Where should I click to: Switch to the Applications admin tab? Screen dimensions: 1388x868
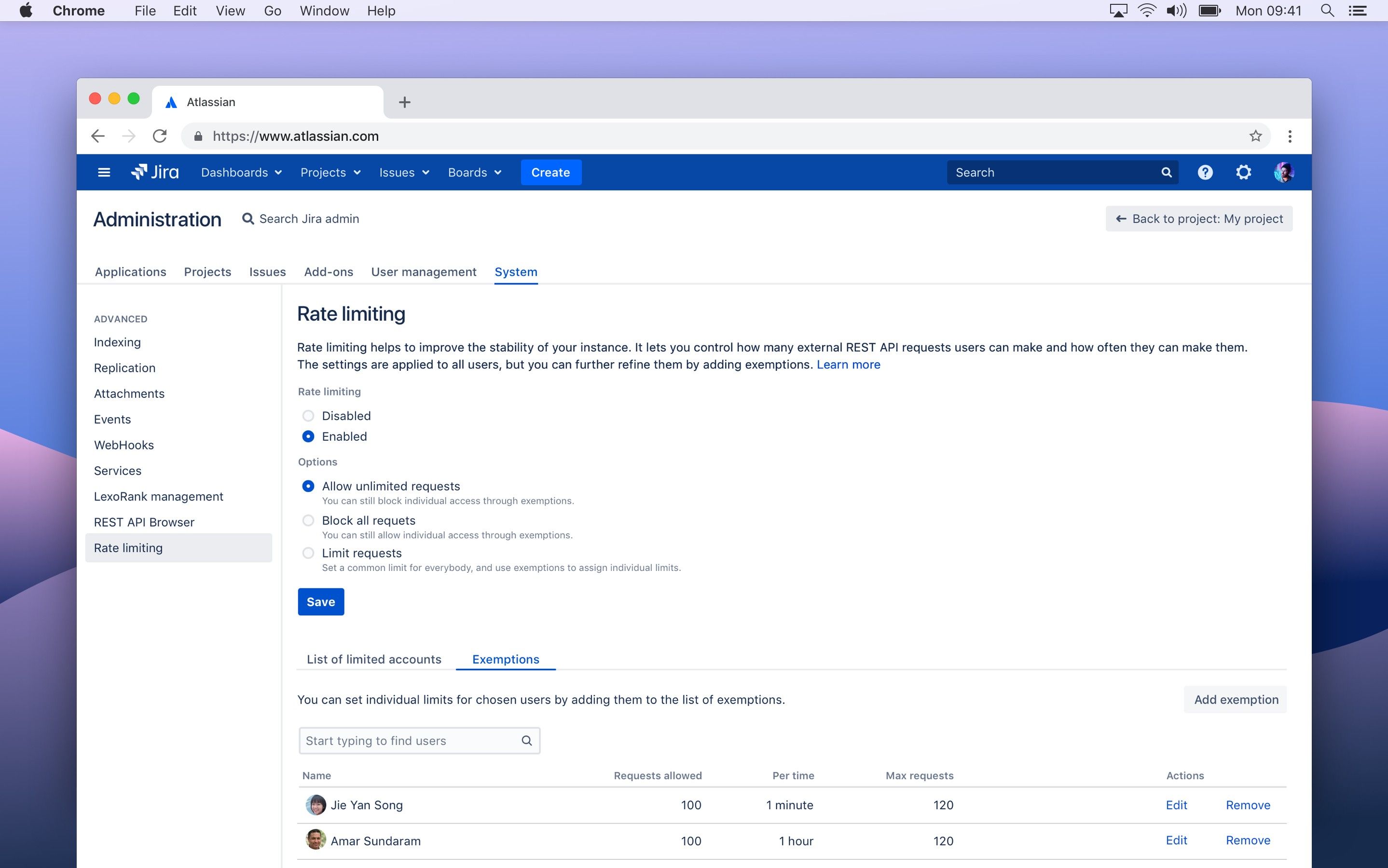point(130,271)
